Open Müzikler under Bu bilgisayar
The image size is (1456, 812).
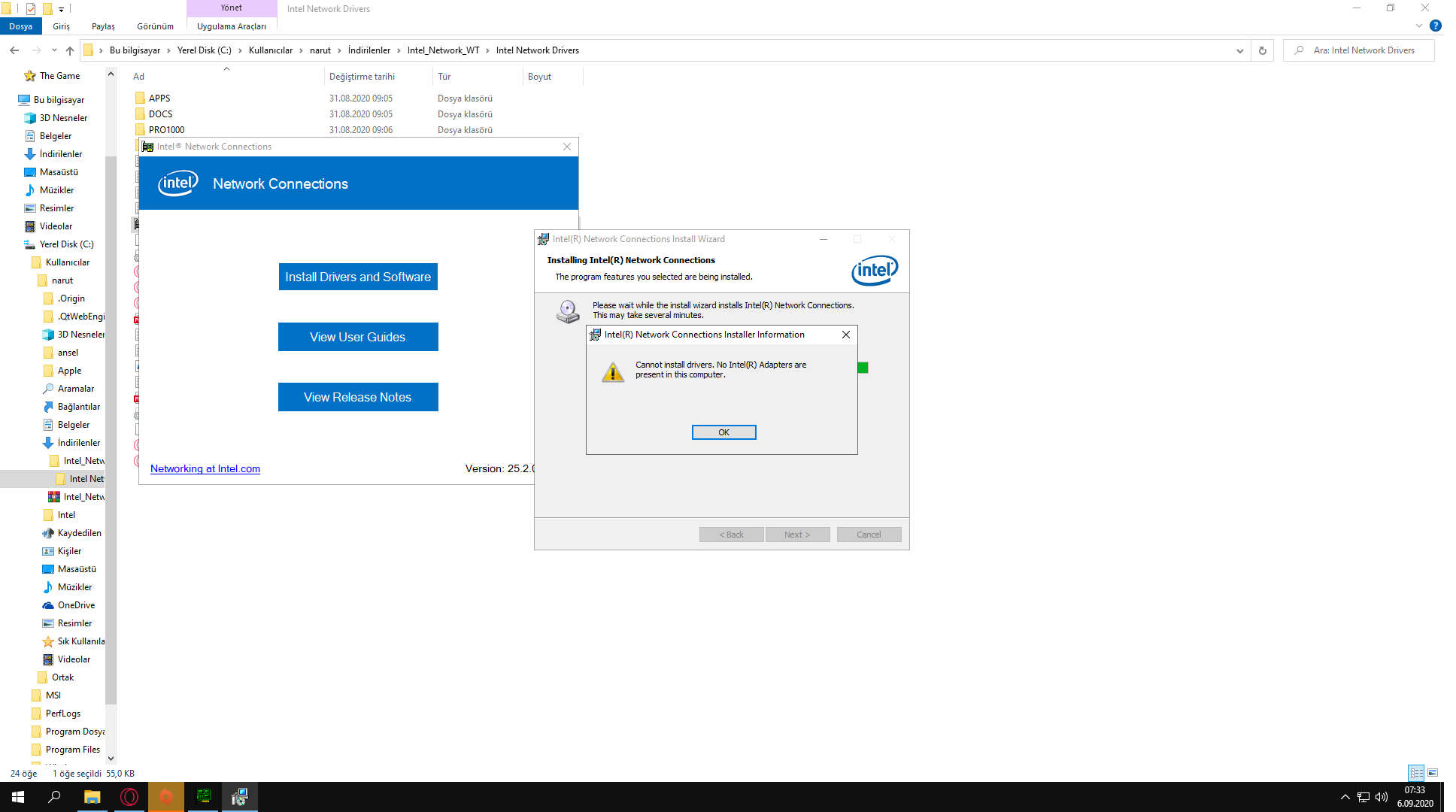tap(56, 190)
